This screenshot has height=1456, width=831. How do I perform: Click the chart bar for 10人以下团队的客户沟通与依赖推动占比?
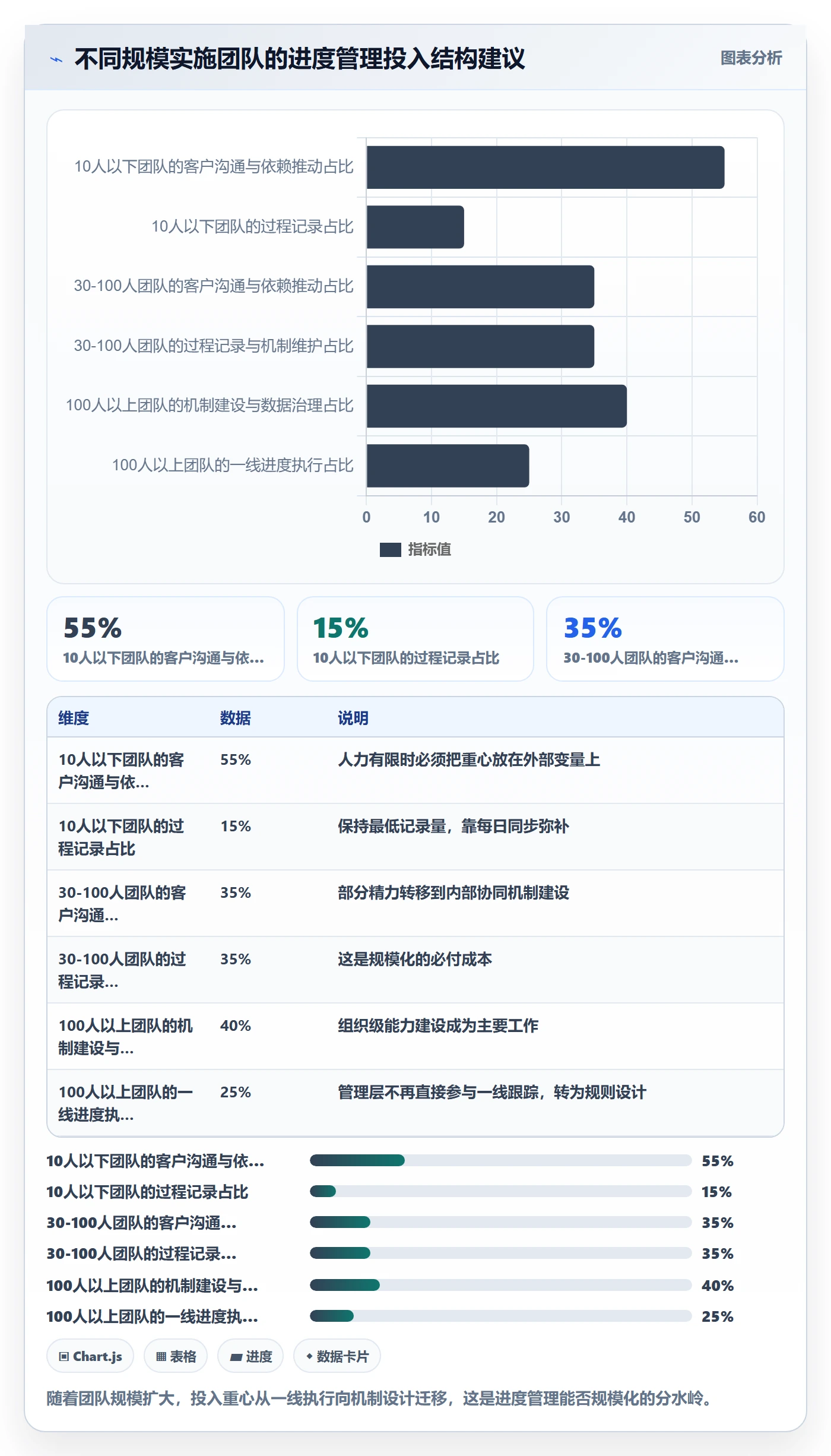coord(545,167)
